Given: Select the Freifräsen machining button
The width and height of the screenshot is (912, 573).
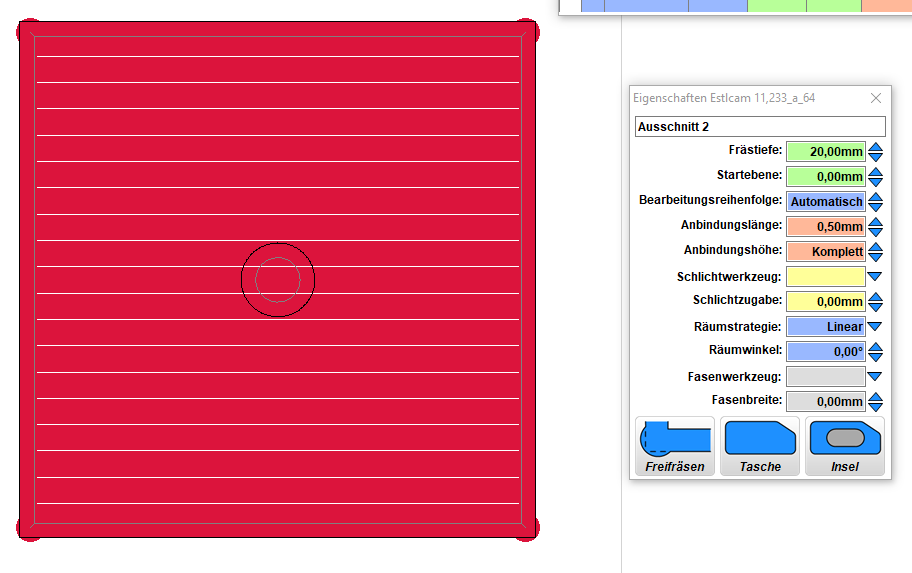Looking at the screenshot, I should [675, 446].
